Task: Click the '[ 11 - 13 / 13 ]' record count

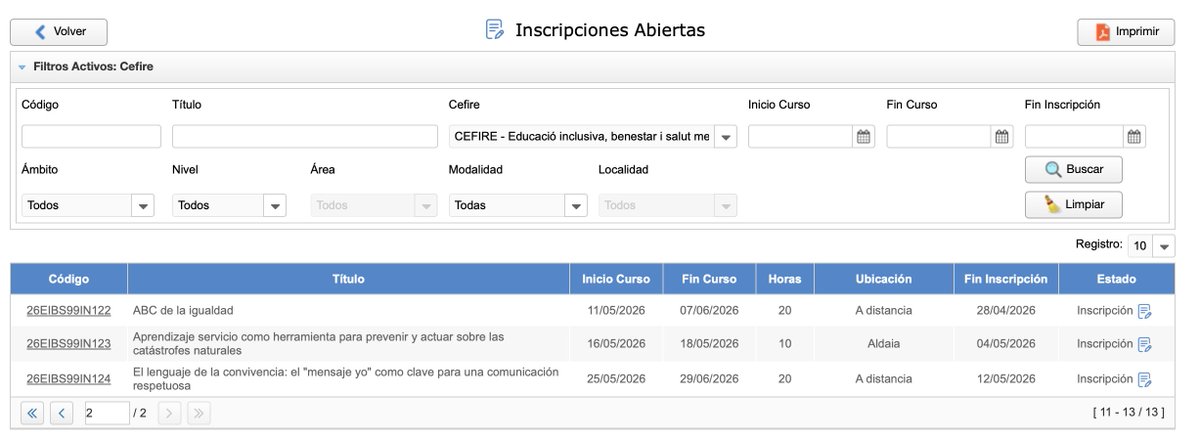Action: [1128, 412]
